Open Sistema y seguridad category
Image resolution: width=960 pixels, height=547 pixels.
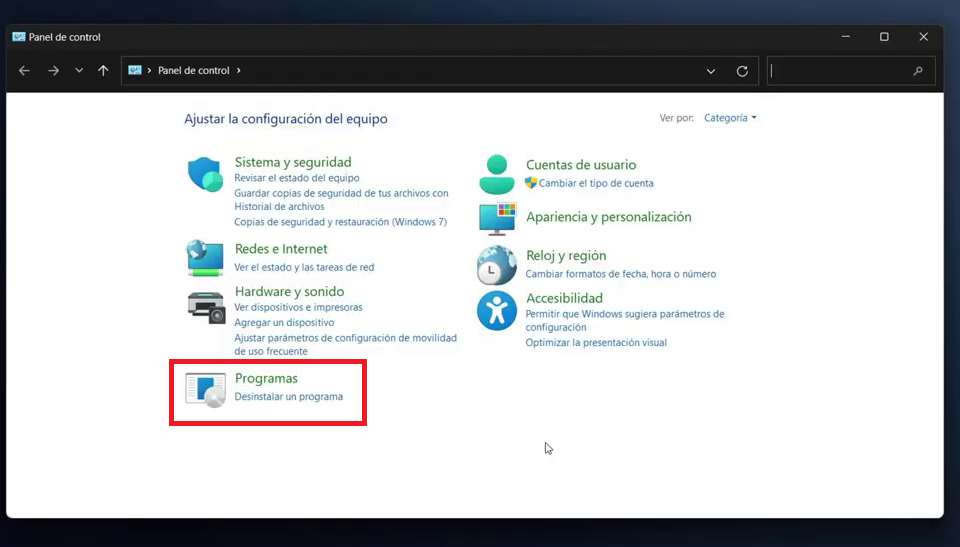coord(293,162)
